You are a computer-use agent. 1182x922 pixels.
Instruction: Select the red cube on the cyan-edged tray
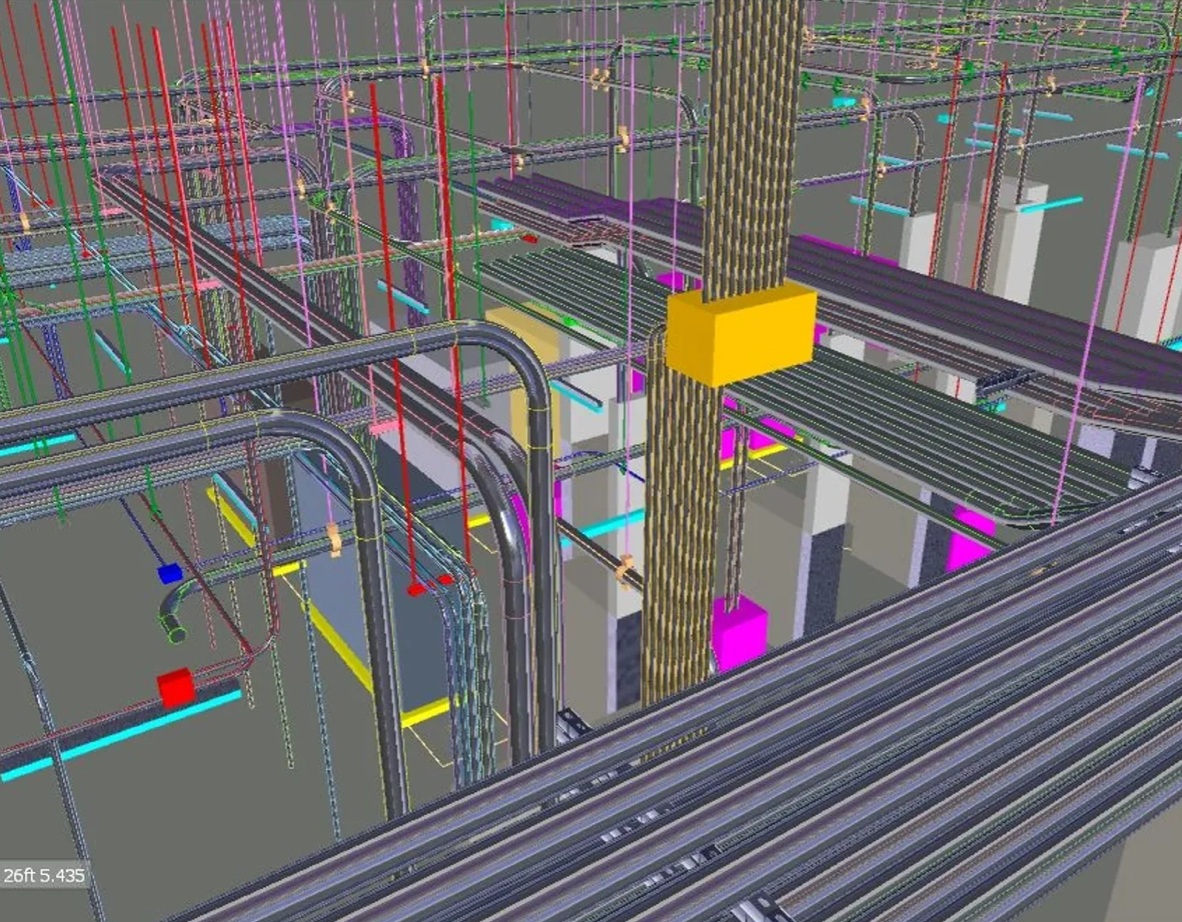pos(176,688)
